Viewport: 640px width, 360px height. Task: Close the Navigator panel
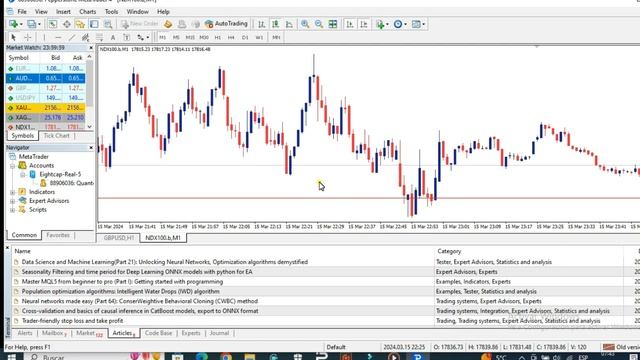point(91,147)
